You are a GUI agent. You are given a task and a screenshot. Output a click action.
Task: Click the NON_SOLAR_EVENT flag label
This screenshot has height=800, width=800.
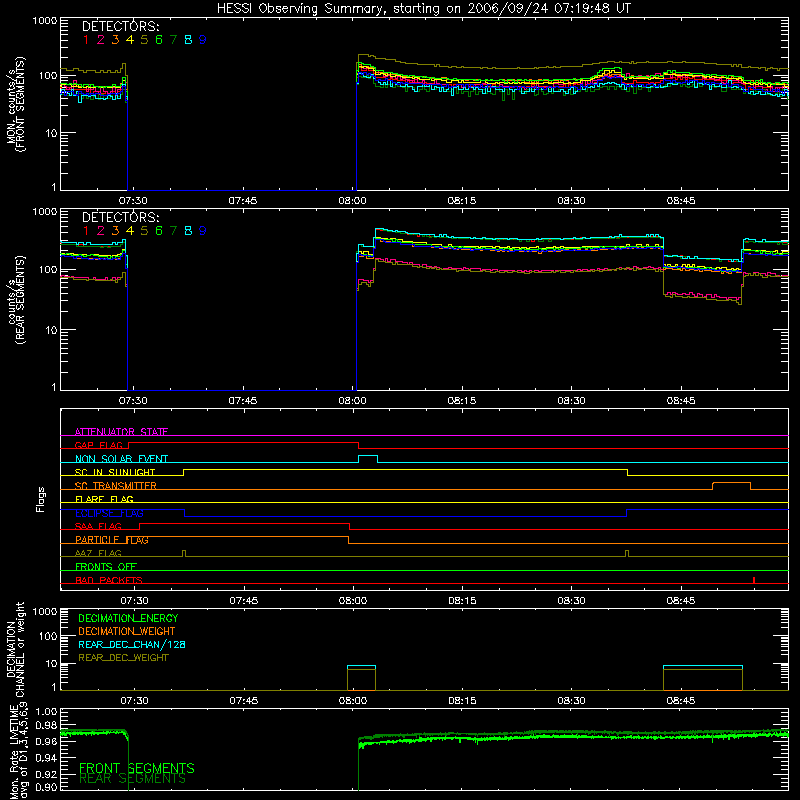pyautogui.click(x=121, y=459)
